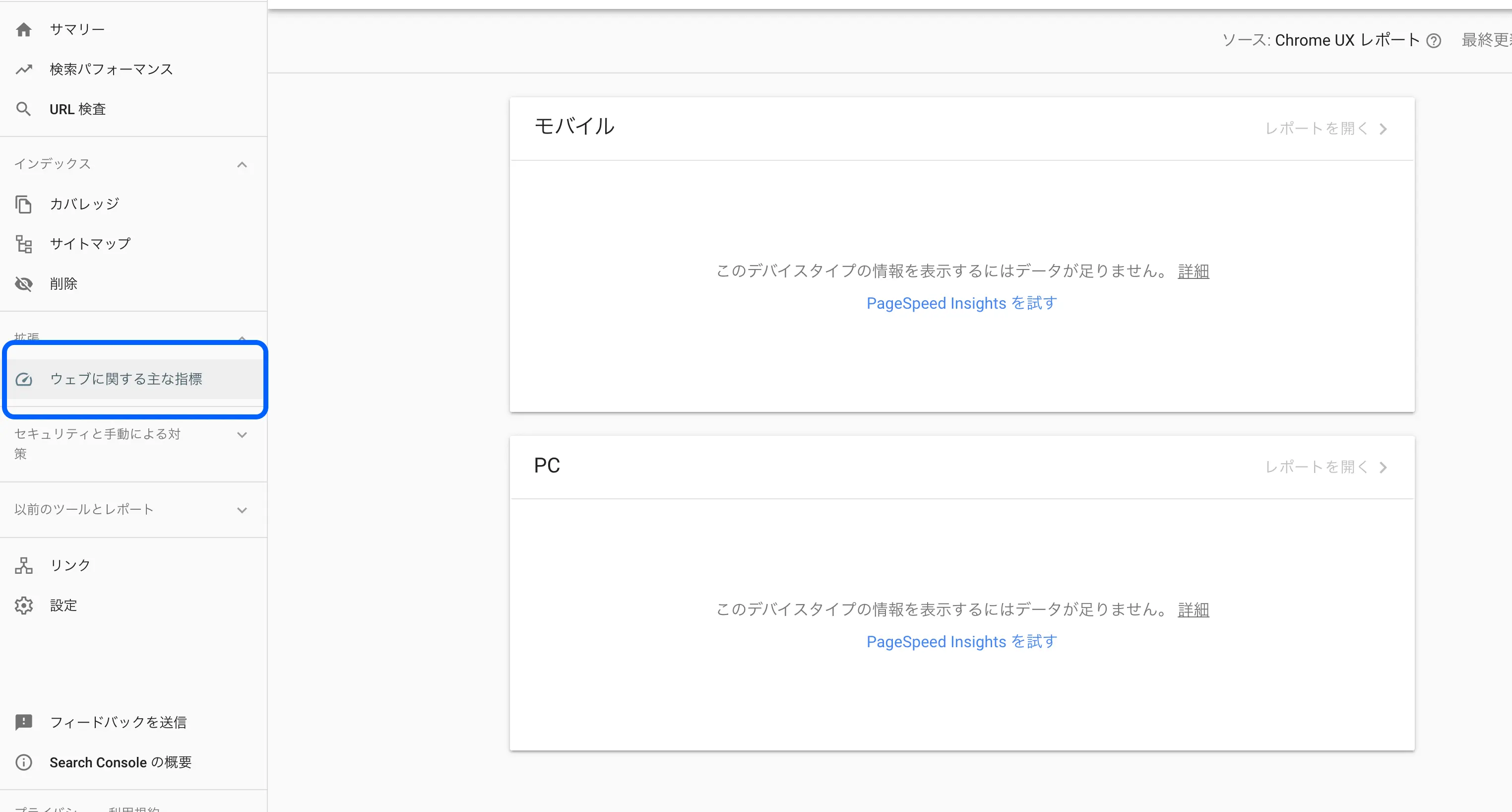1512x812 pixels.
Task: Open the サマリー page
Action: (134, 29)
